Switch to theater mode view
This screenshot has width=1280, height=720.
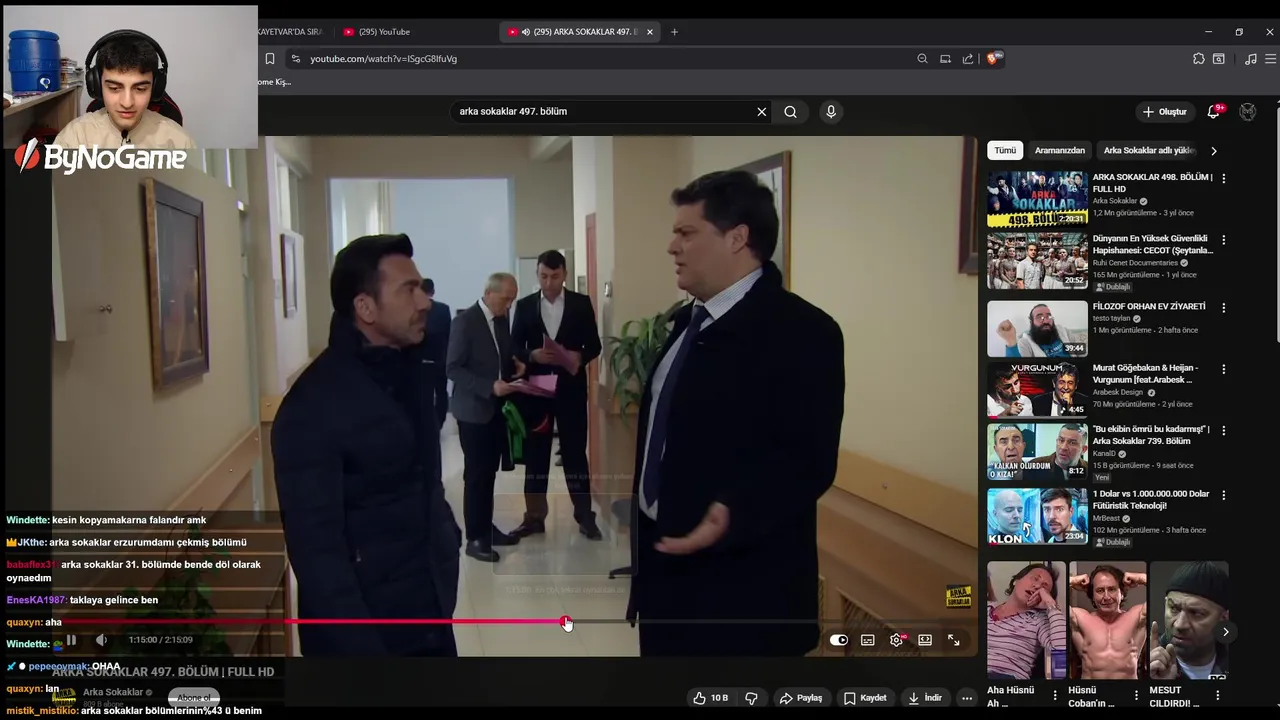(925, 640)
